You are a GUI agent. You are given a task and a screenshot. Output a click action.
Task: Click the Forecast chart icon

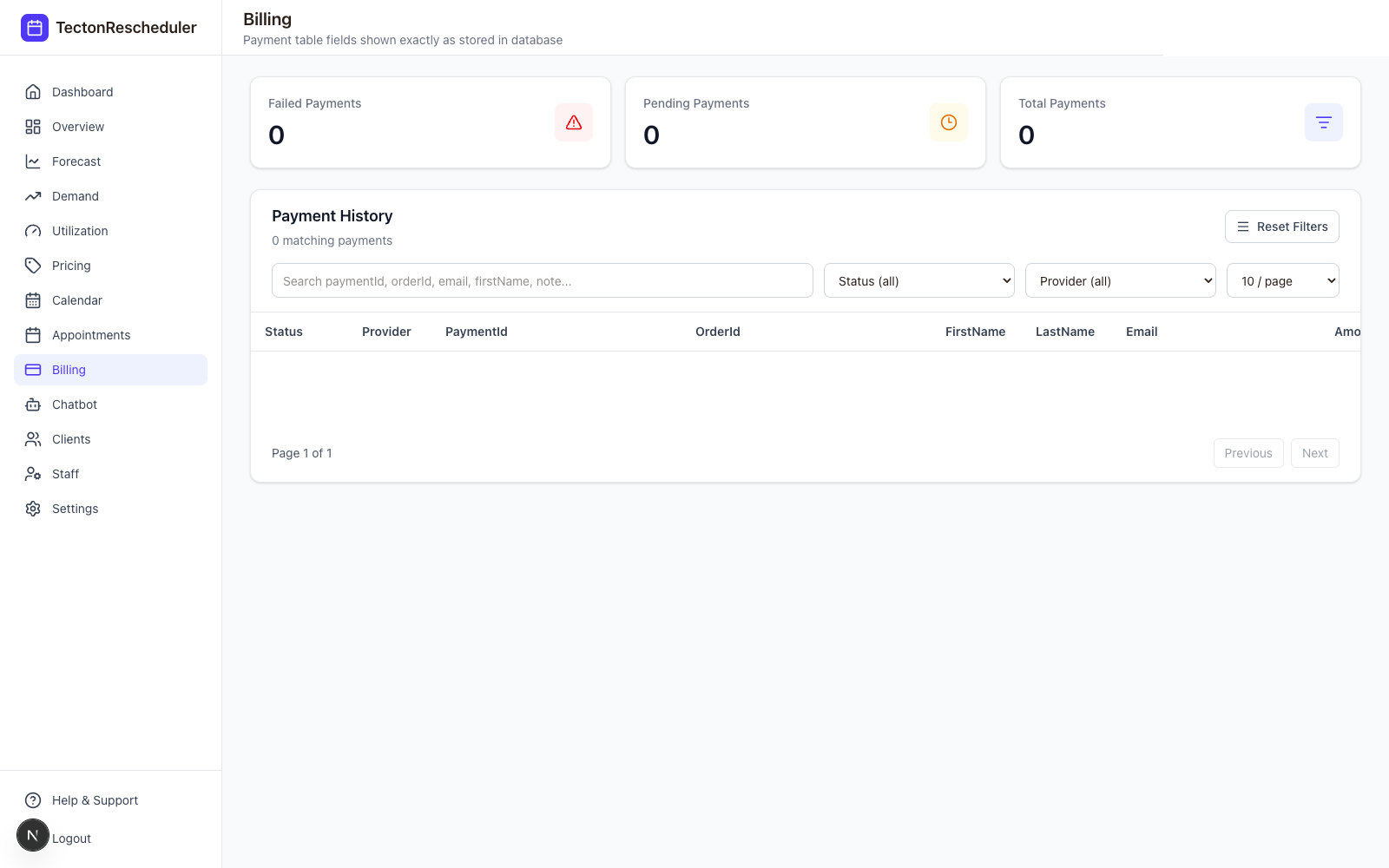(33, 161)
